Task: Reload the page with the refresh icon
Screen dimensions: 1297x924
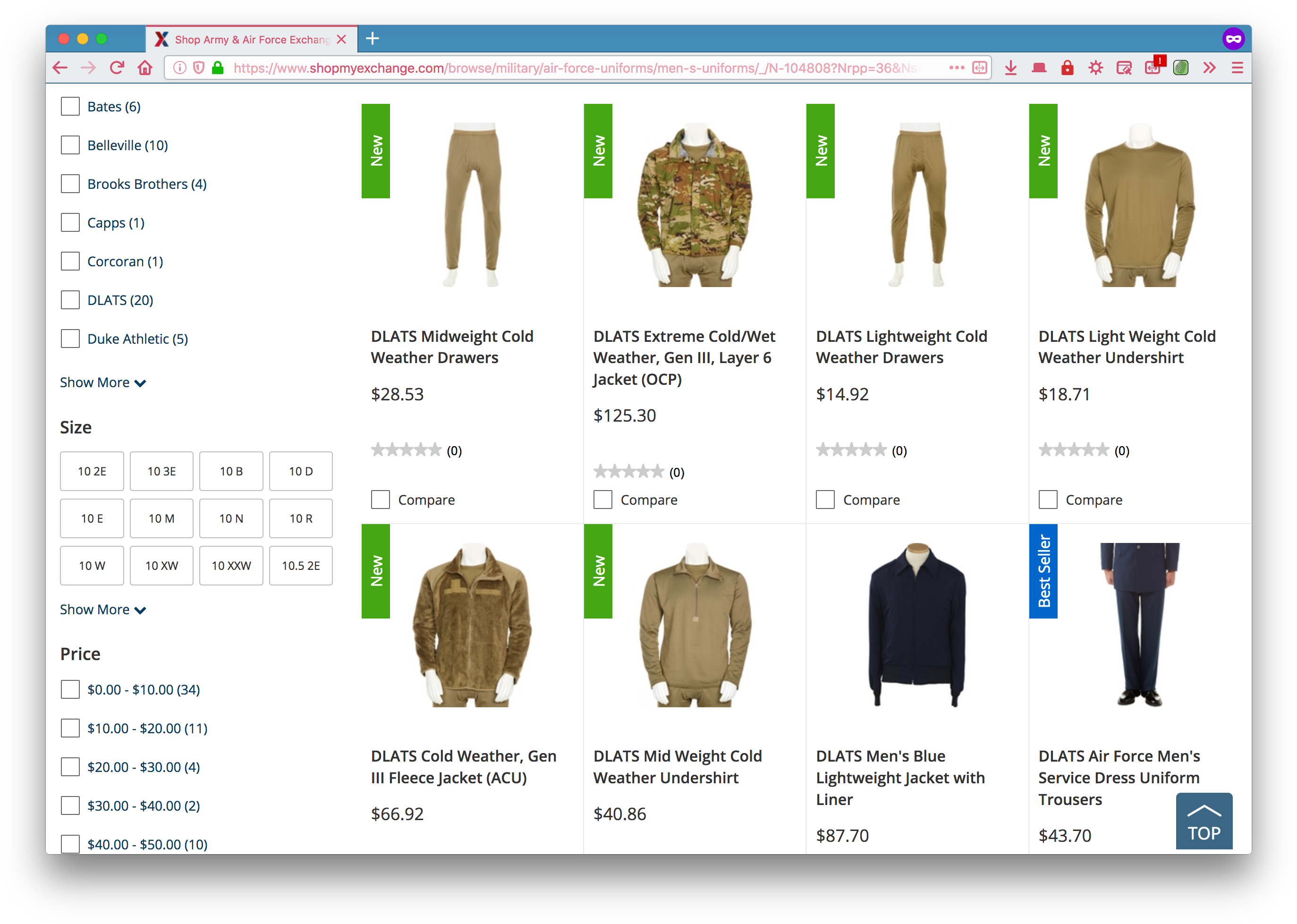Action: pyautogui.click(x=117, y=68)
